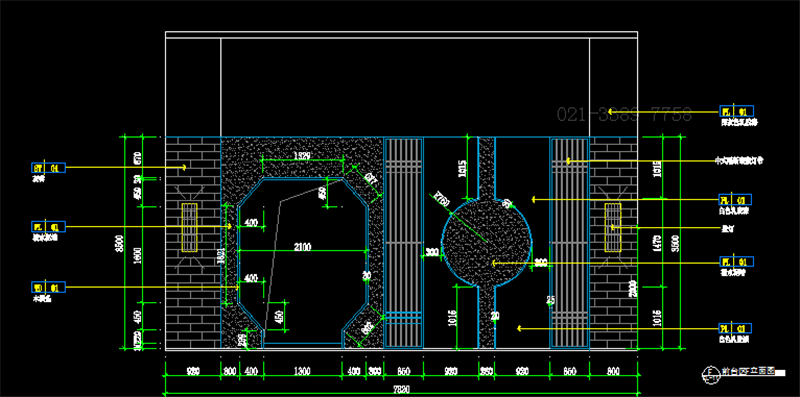The height and width of the screenshot is (397, 800).
Task: Click the 1470 vertical dimension on right
Action: 657,242
